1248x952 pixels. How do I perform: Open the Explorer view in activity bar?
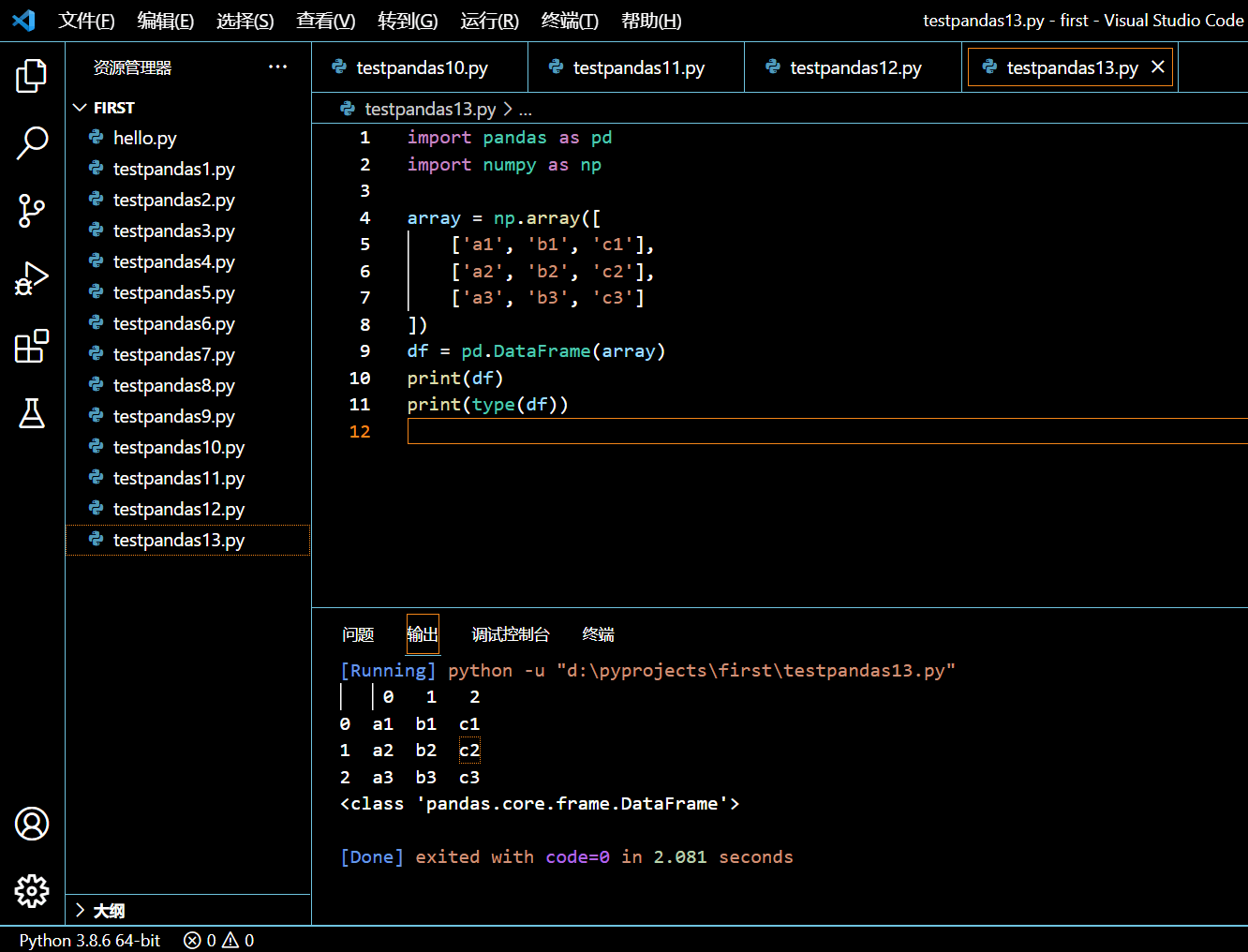pyautogui.click(x=32, y=76)
